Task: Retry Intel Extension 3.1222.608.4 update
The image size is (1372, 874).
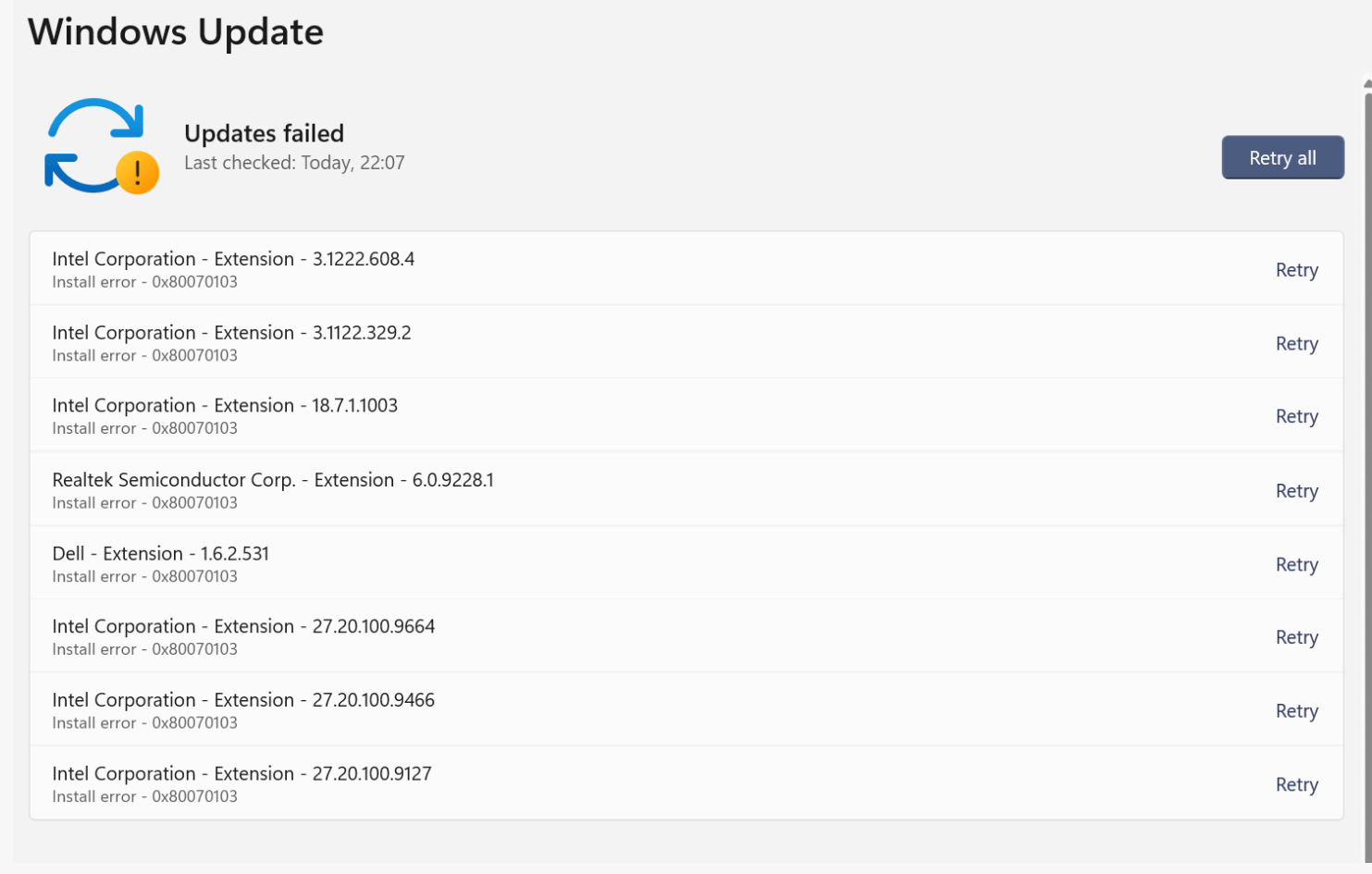Action: (x=1296, y=270)
